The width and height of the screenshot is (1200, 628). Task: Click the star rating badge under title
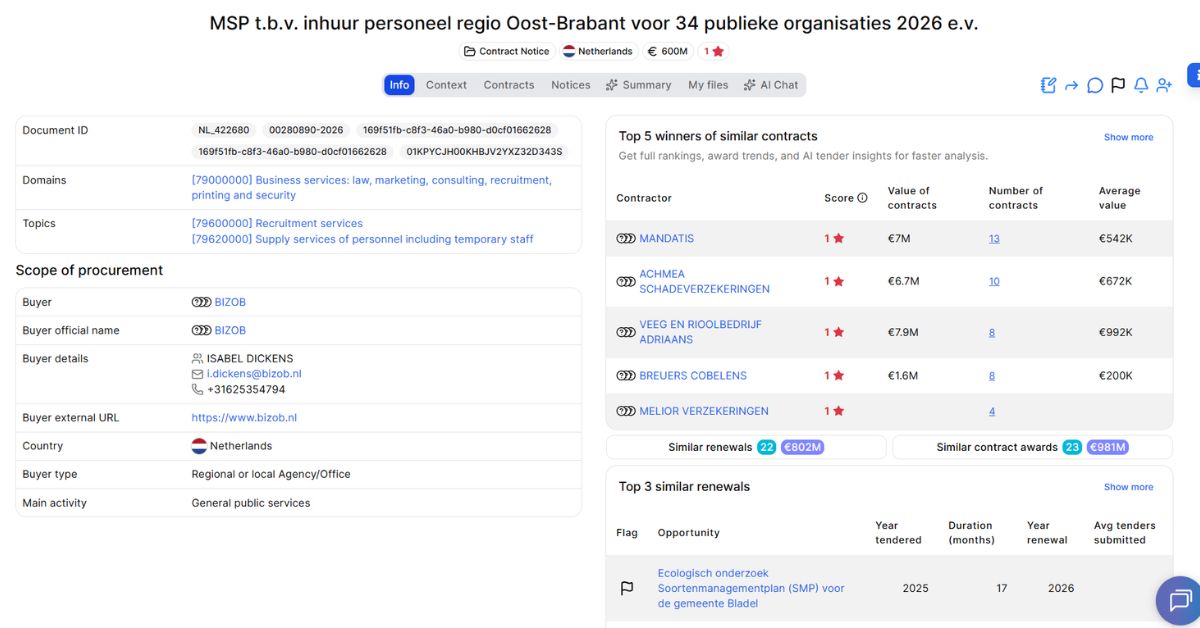pyautogui.click(x=713, y=51)
